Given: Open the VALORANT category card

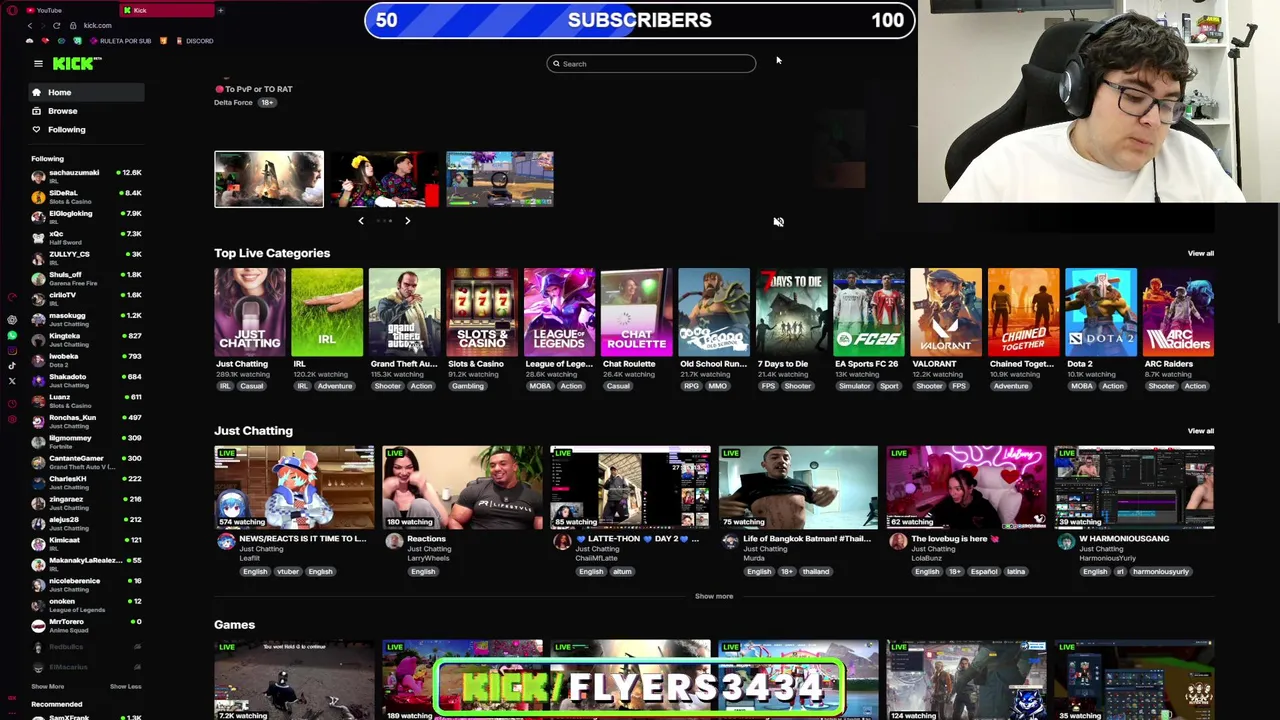Looking at the screenshot, I should click(x=946, y=312).
